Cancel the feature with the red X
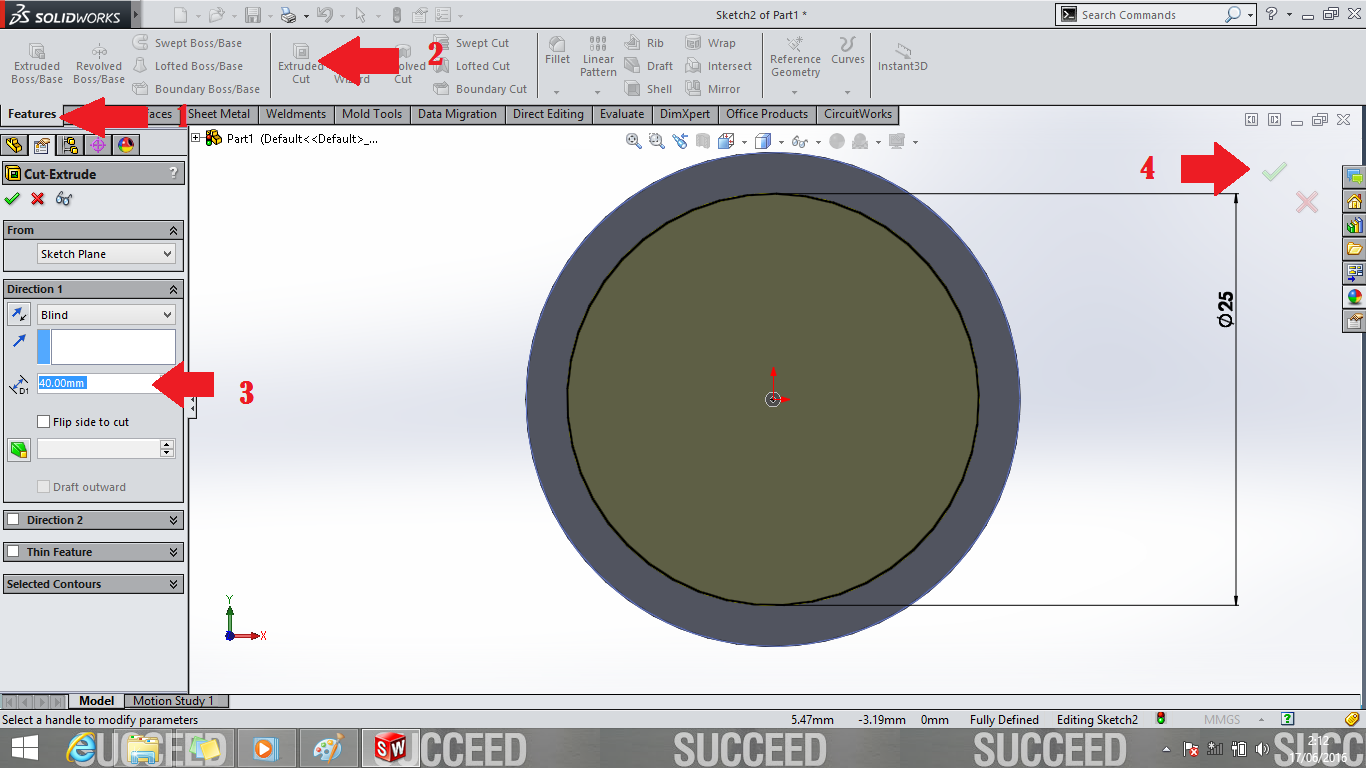This screenshot has height=768, width=1366. [x=1306, y=202]
